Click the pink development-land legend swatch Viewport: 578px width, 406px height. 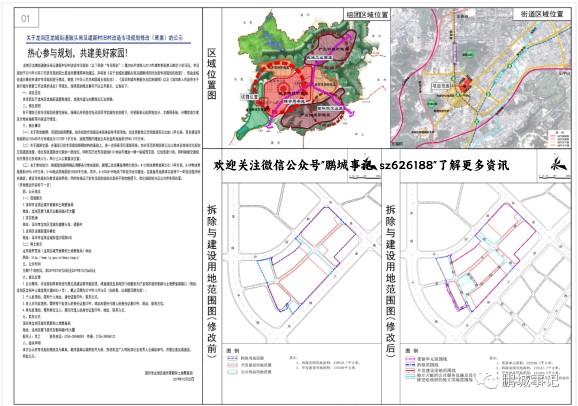232,365
